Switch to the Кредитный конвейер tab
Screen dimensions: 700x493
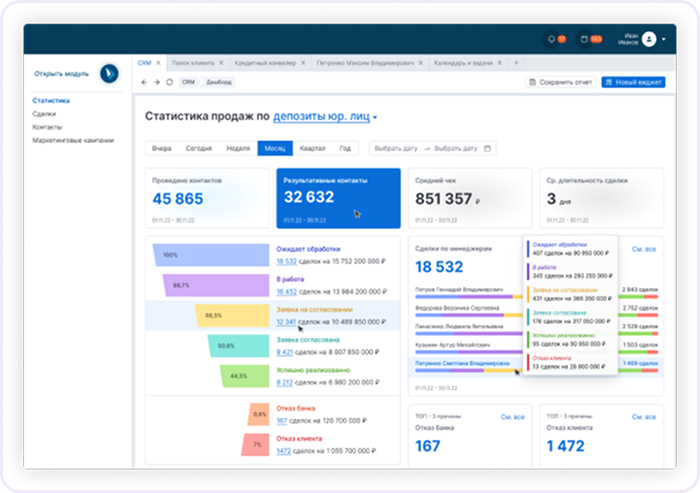click(x=265, y=63)
